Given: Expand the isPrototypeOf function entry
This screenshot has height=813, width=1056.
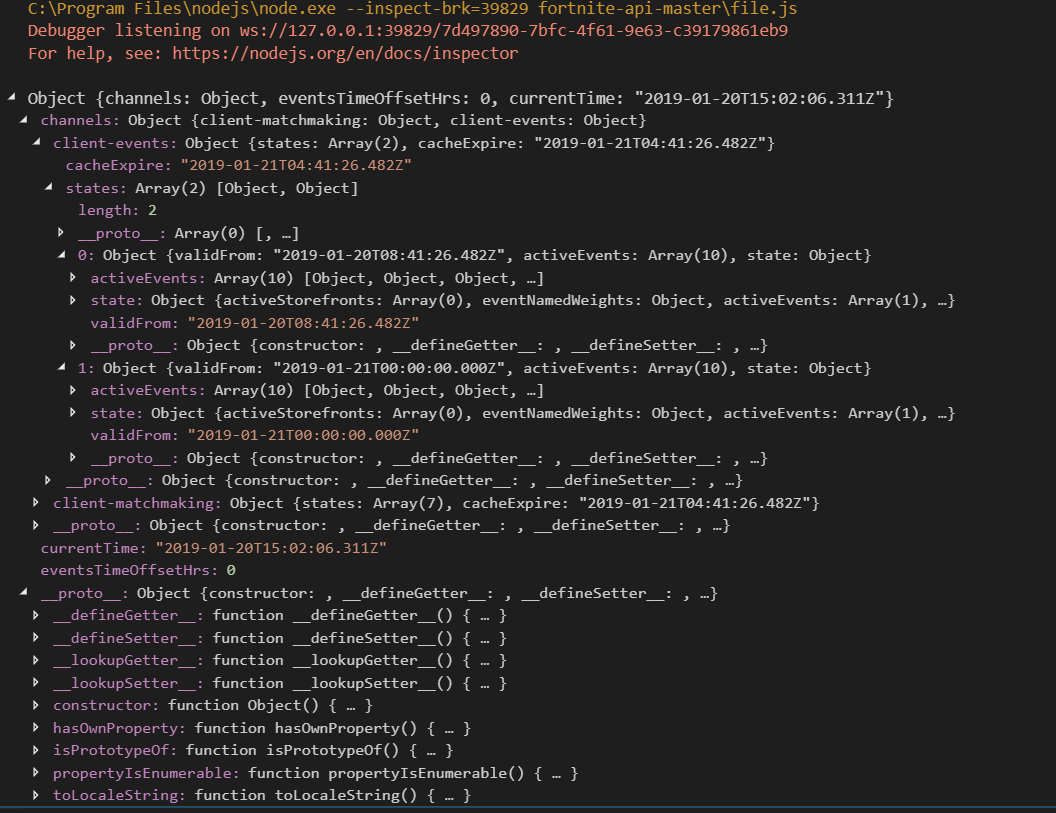Looking at the screenshot, I should click(x=36, y=750).
